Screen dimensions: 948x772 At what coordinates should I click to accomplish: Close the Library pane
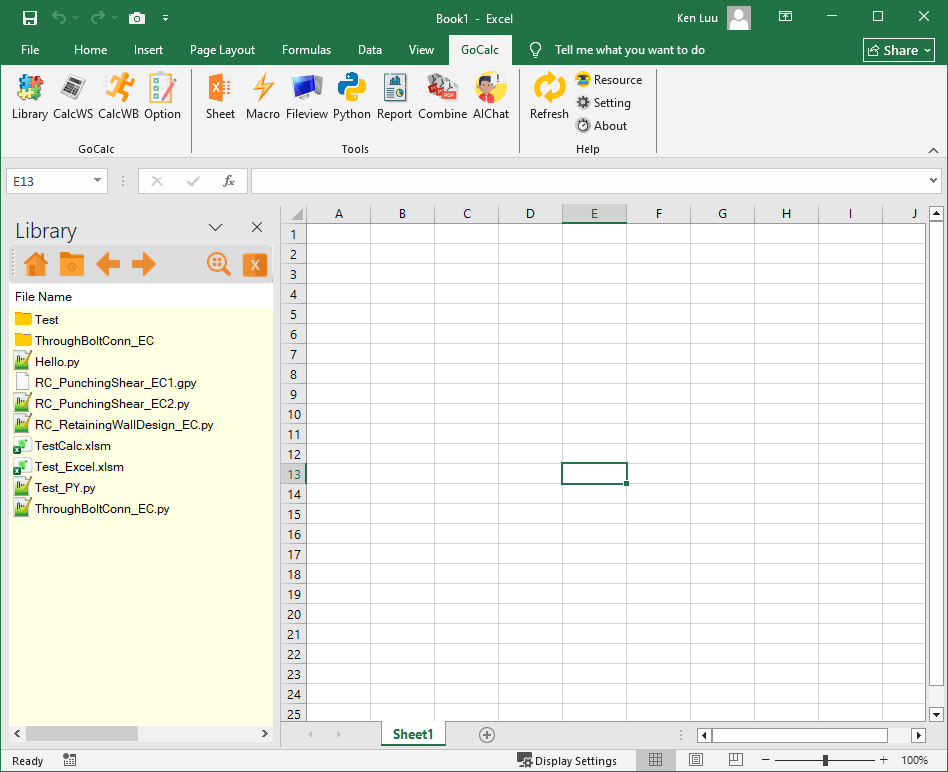[x=257, y=227]
